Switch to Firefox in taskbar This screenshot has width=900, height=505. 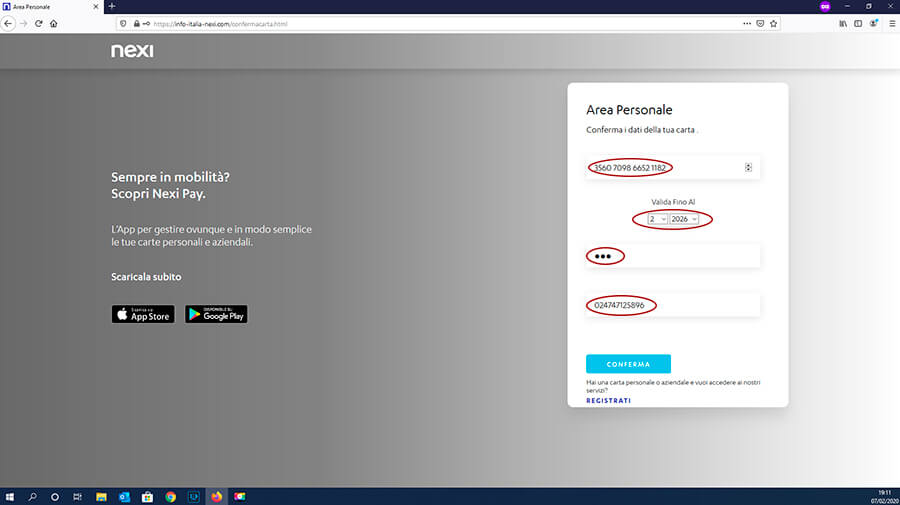tap(216, 496)
